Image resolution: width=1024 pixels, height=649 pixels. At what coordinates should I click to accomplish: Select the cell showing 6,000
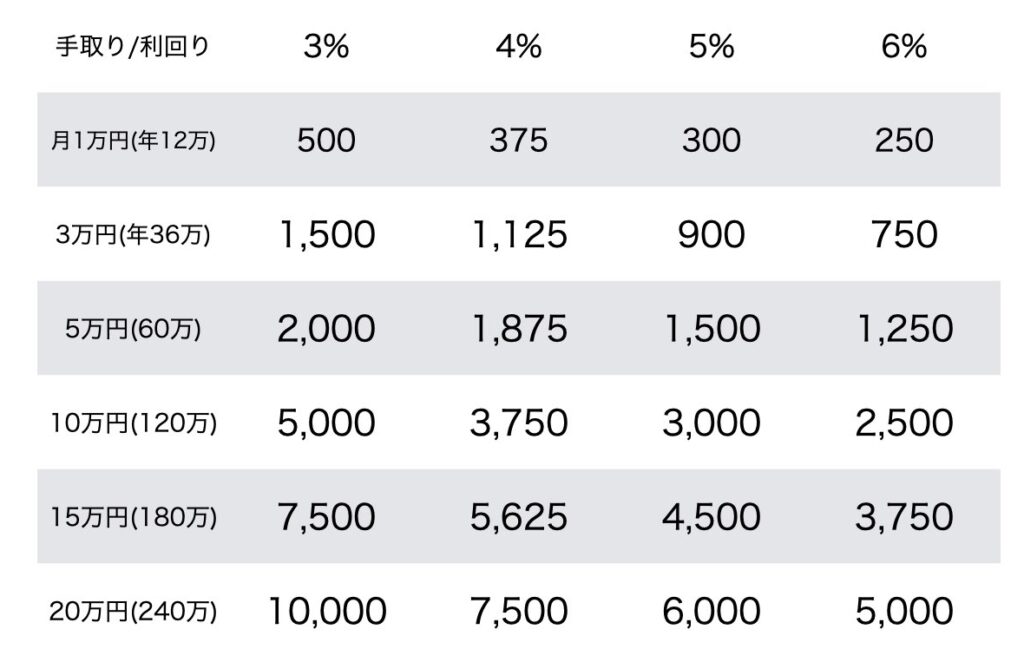[711, 611]
